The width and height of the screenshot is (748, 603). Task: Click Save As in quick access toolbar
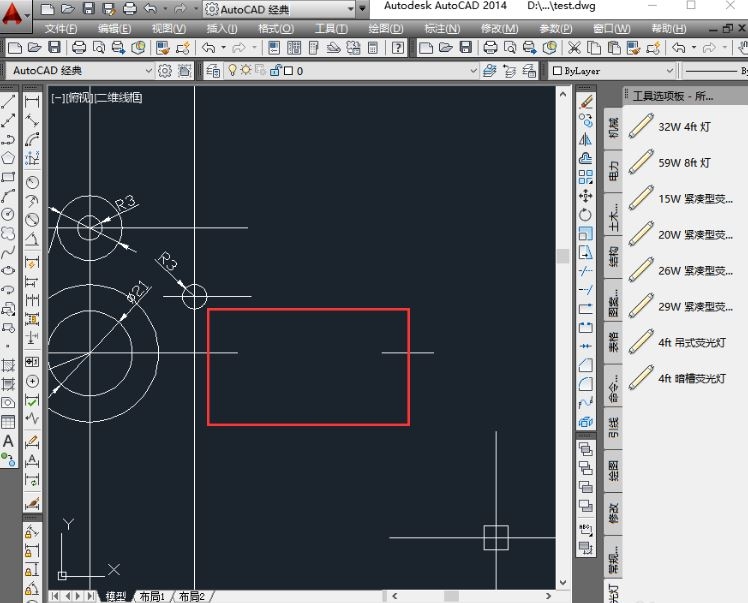(x=109, y=9)
